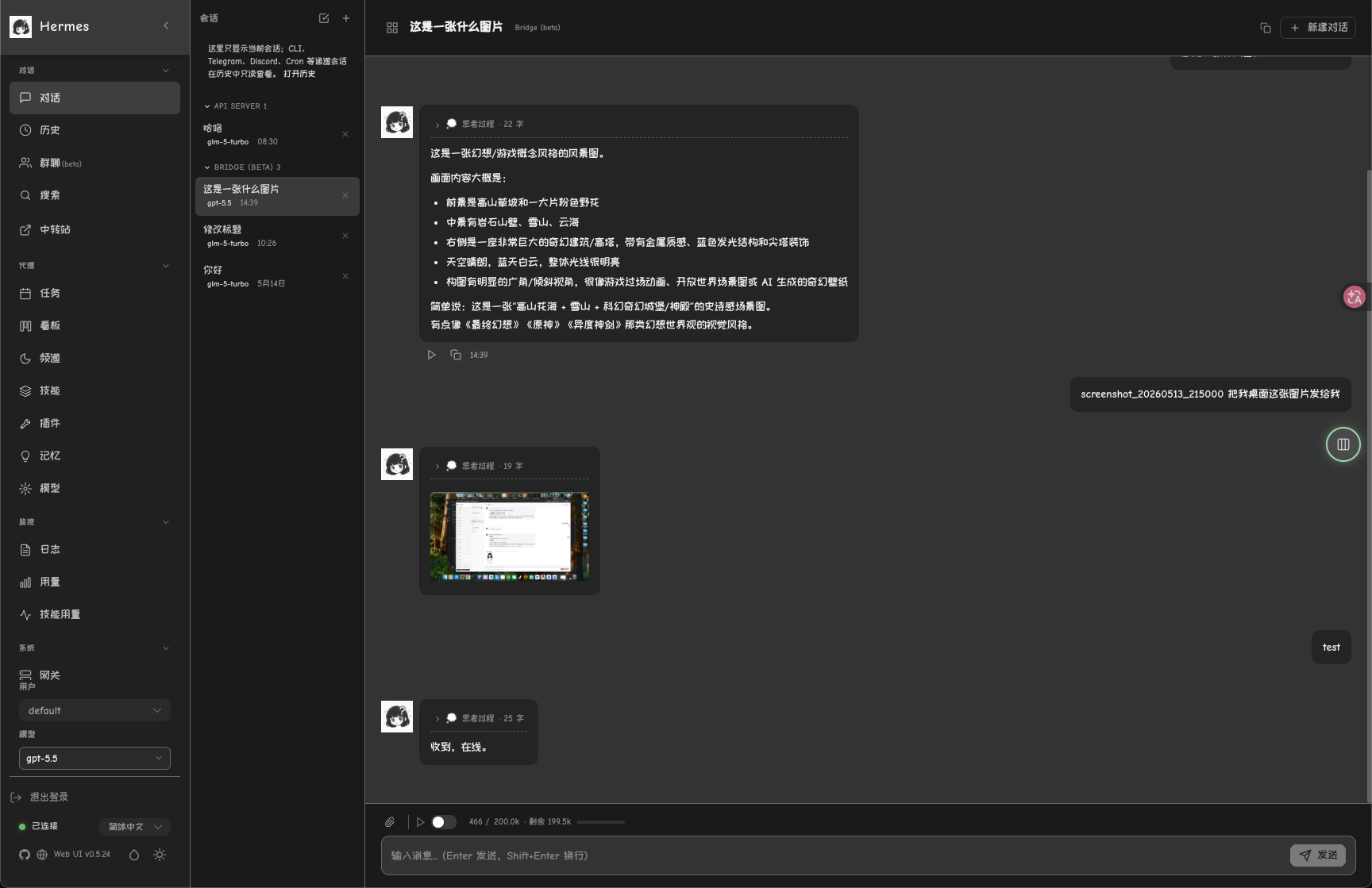Screen dimensions: 1372x888
Task: Open the 网关 gateway page
Action: click(x=94, y=675)
